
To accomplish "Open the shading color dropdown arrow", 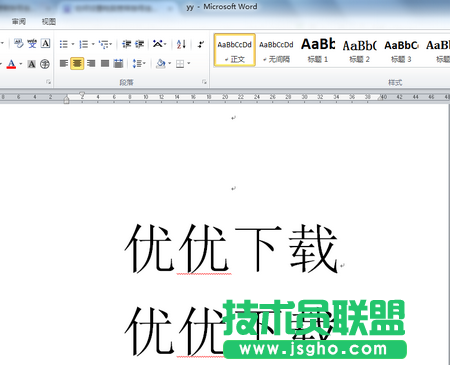I will click(170, 63).
